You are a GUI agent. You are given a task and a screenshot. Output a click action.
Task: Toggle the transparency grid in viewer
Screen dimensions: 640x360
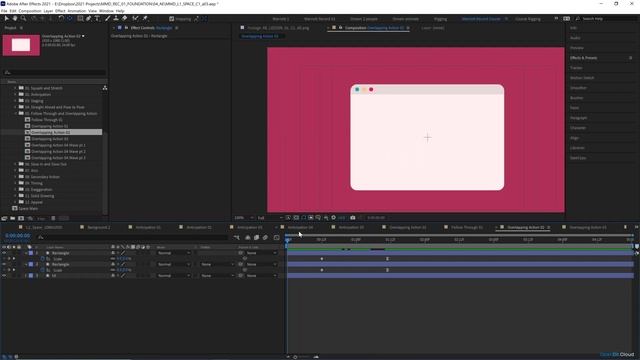pos(296,218)
